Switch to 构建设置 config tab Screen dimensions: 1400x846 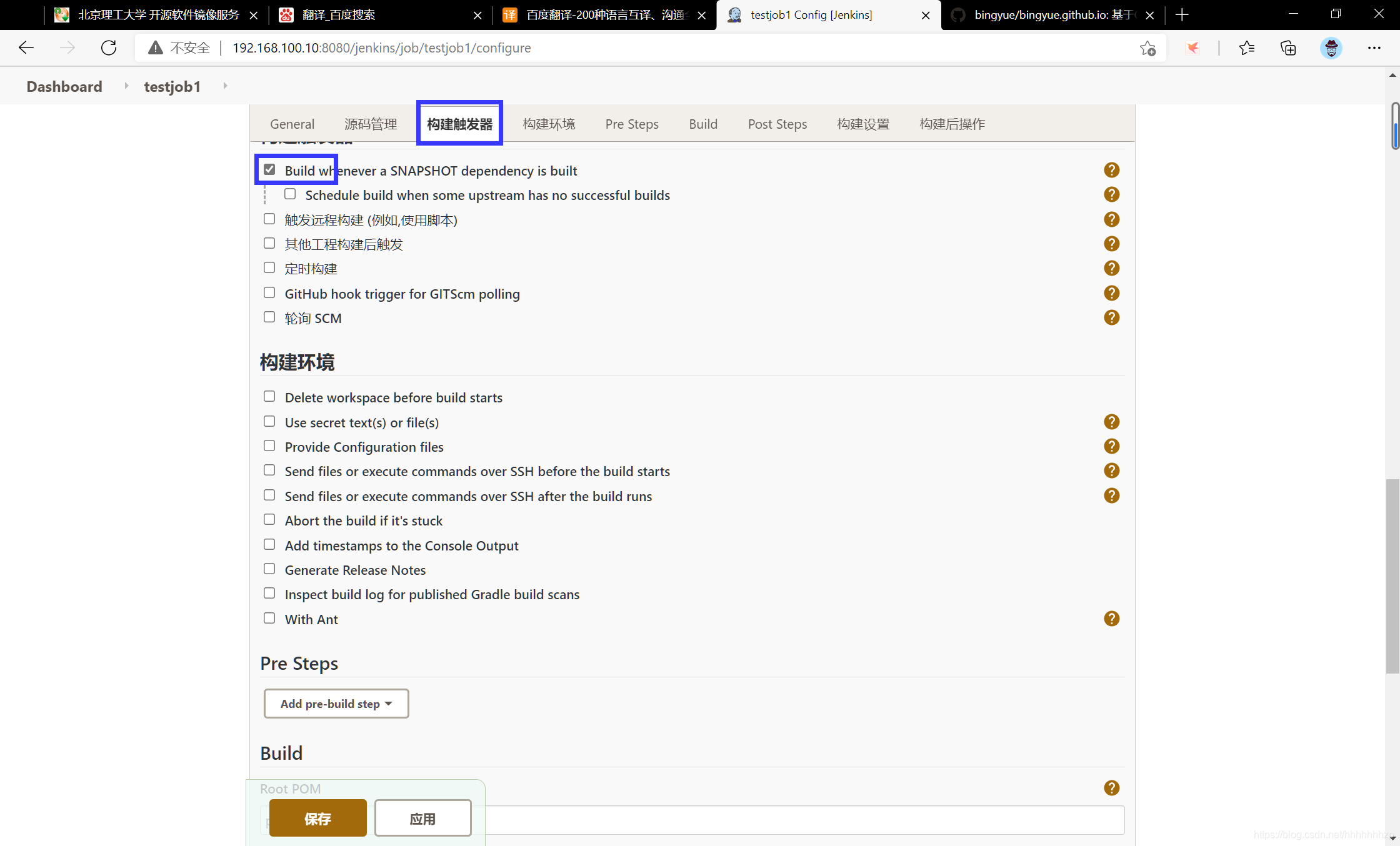(863, 124)
